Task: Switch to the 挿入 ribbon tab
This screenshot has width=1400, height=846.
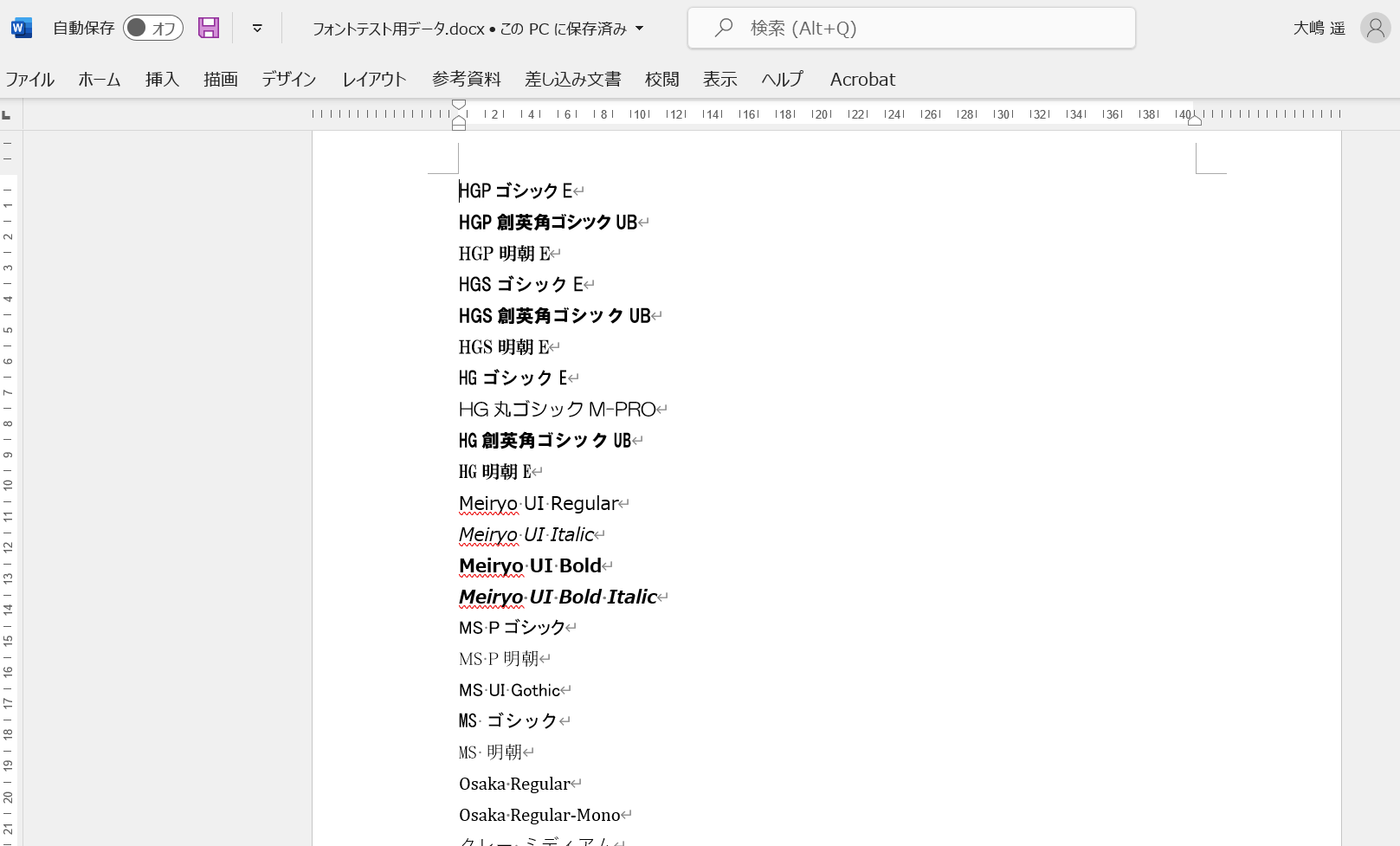Action: point(162,80)
